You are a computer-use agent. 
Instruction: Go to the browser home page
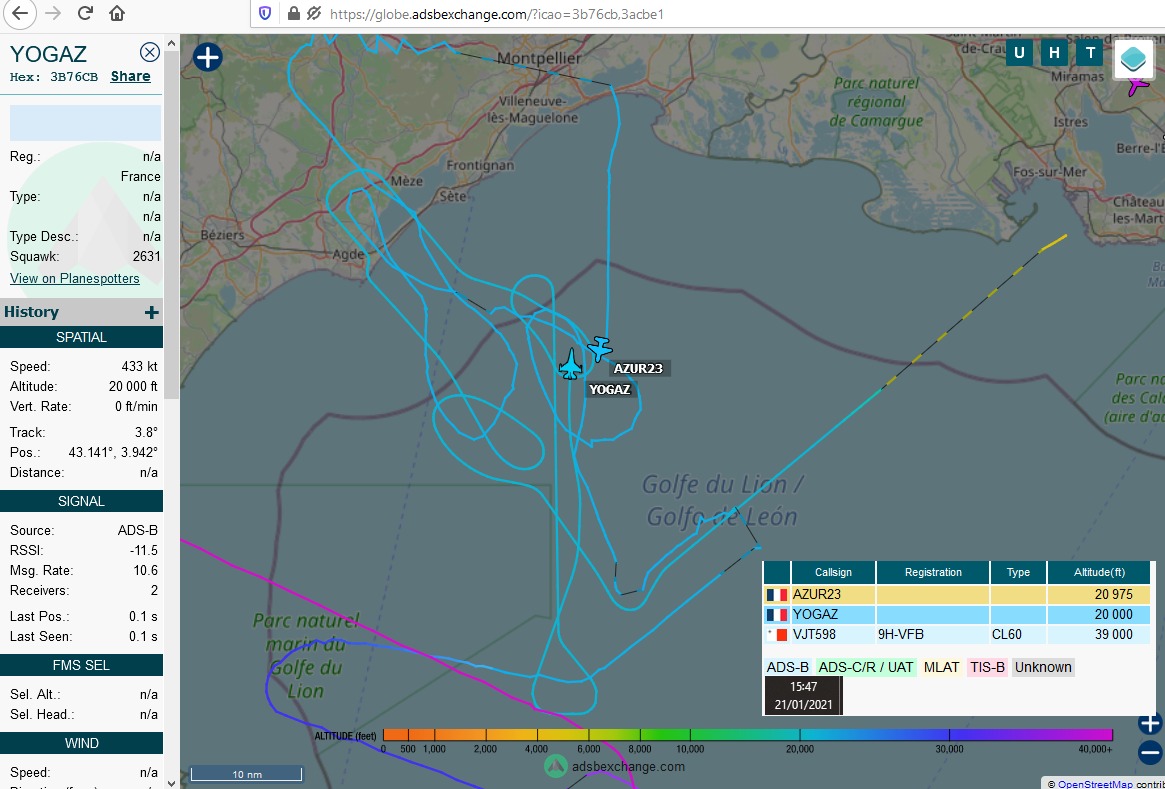pos(117,14)
